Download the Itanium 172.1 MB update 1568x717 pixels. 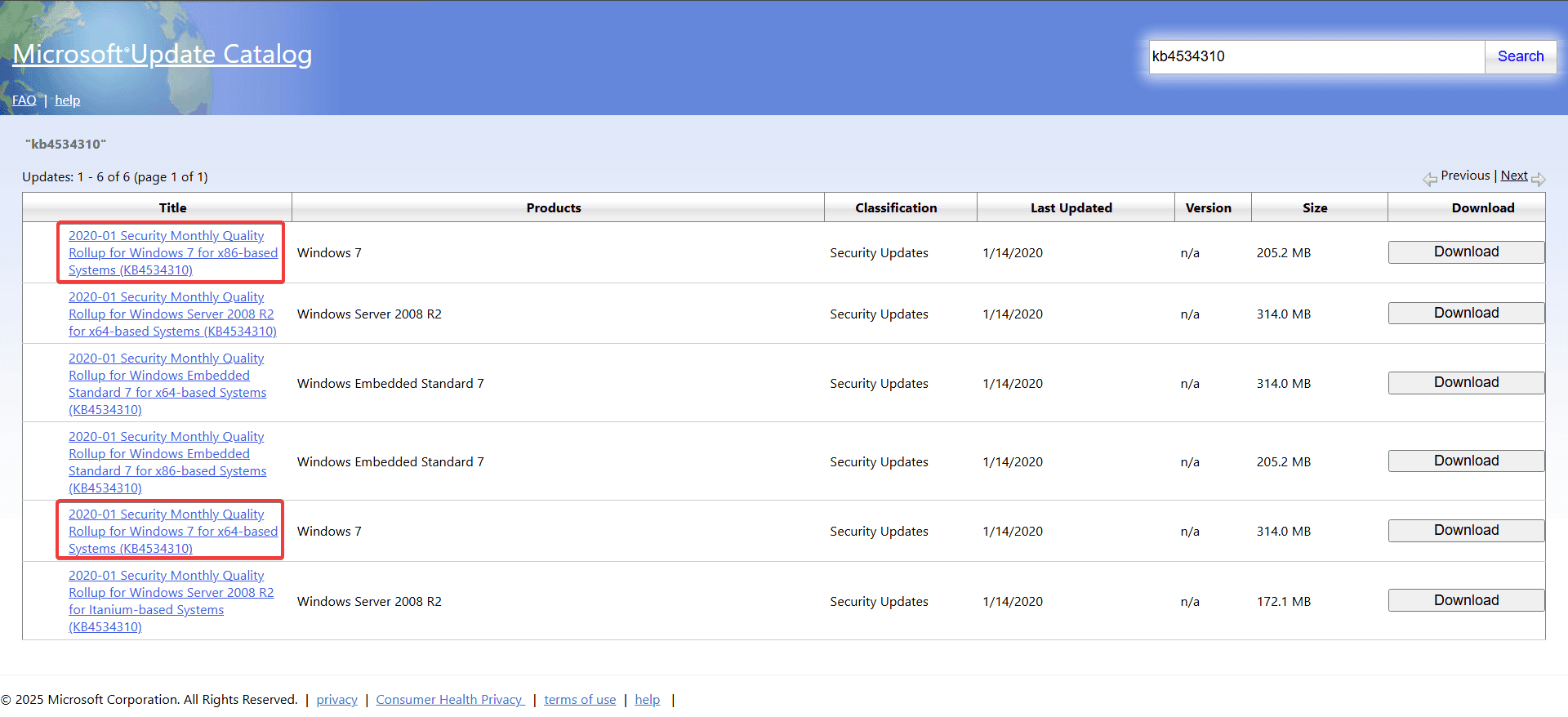click(x=1467, y=601)
